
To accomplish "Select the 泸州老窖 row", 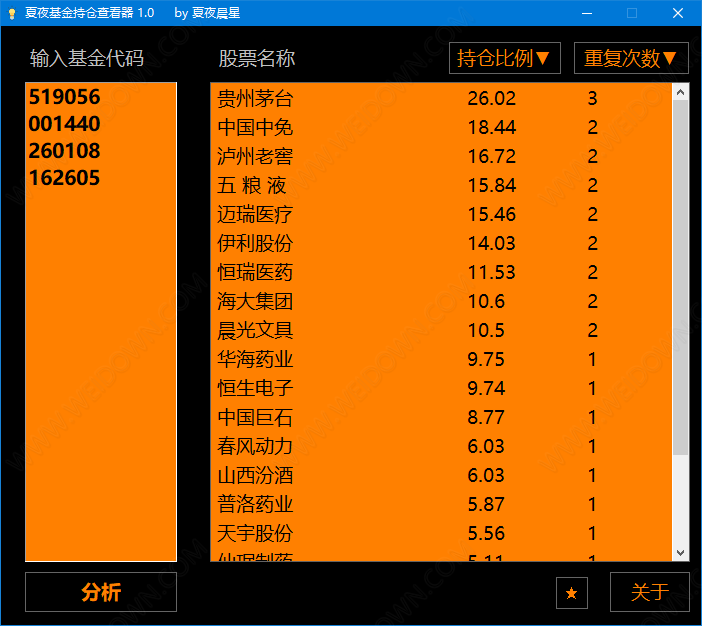I will click(x=441, y=156).
